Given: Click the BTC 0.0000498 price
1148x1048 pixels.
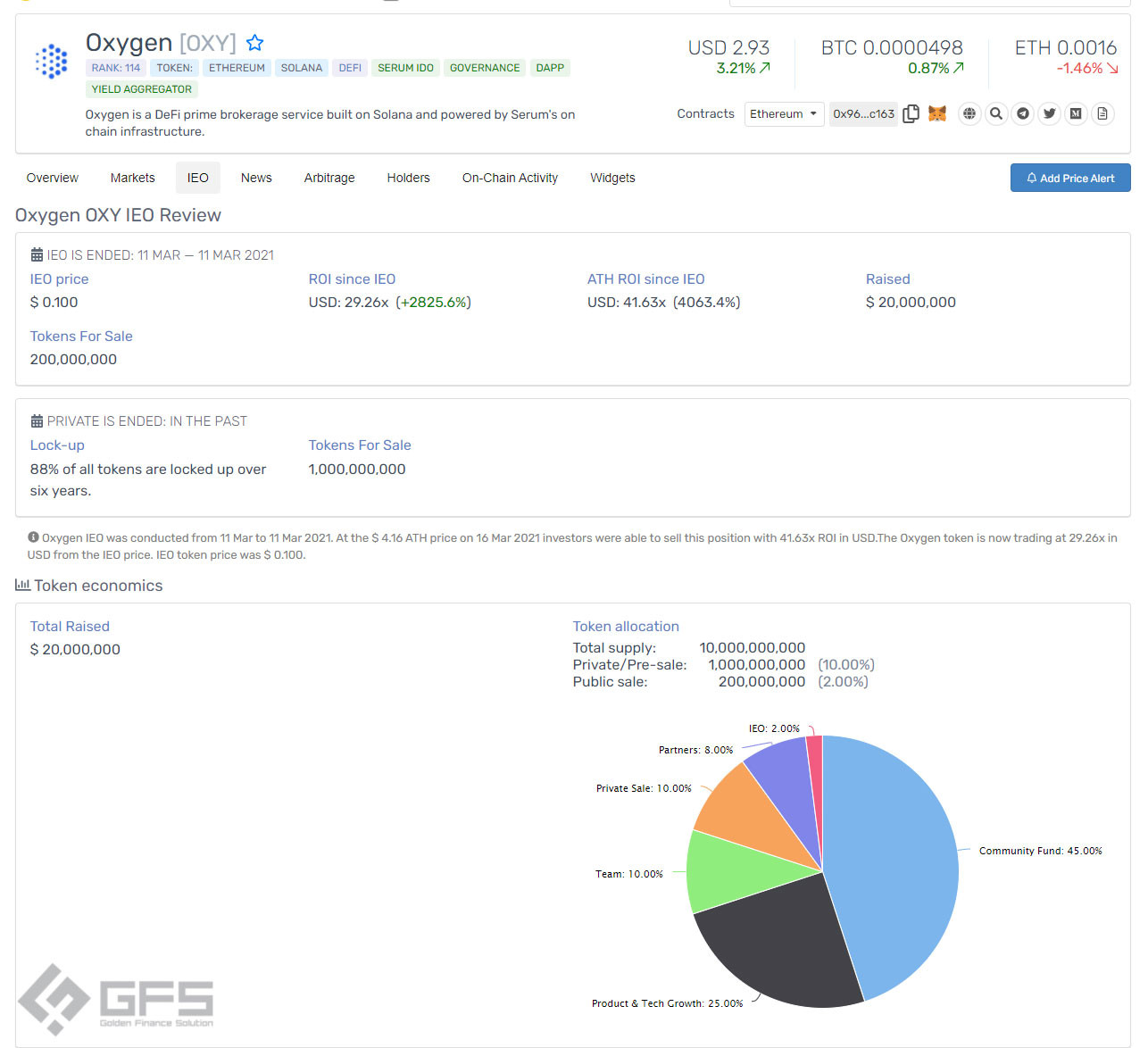Looking at the screenshot, I should coord(892,47).
